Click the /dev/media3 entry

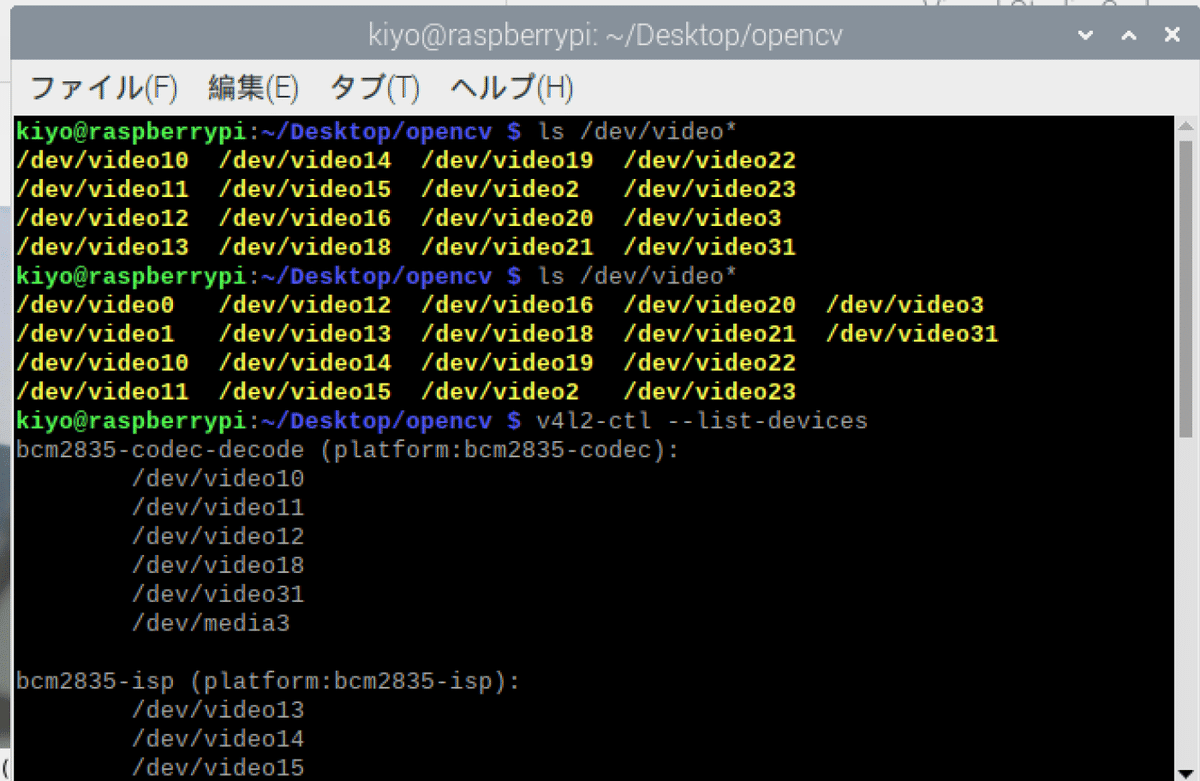tap(211, 623)
